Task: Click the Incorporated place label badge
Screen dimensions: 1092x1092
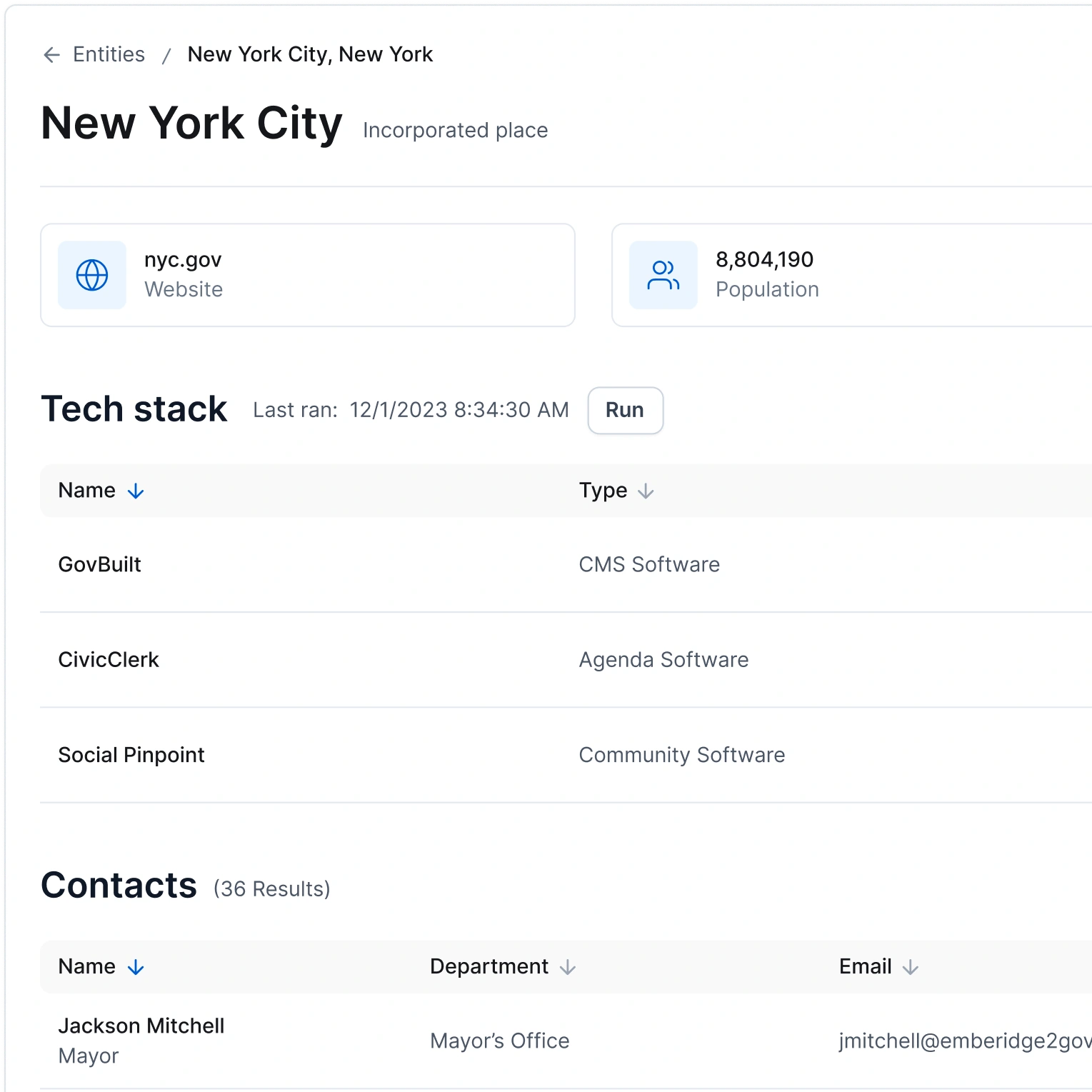Action: click(x=455, y=130)
